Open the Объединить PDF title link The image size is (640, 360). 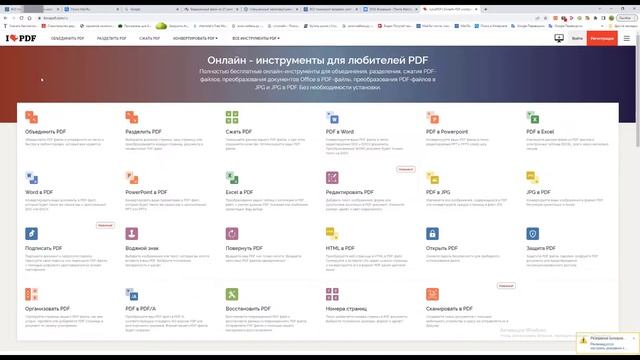45,132
